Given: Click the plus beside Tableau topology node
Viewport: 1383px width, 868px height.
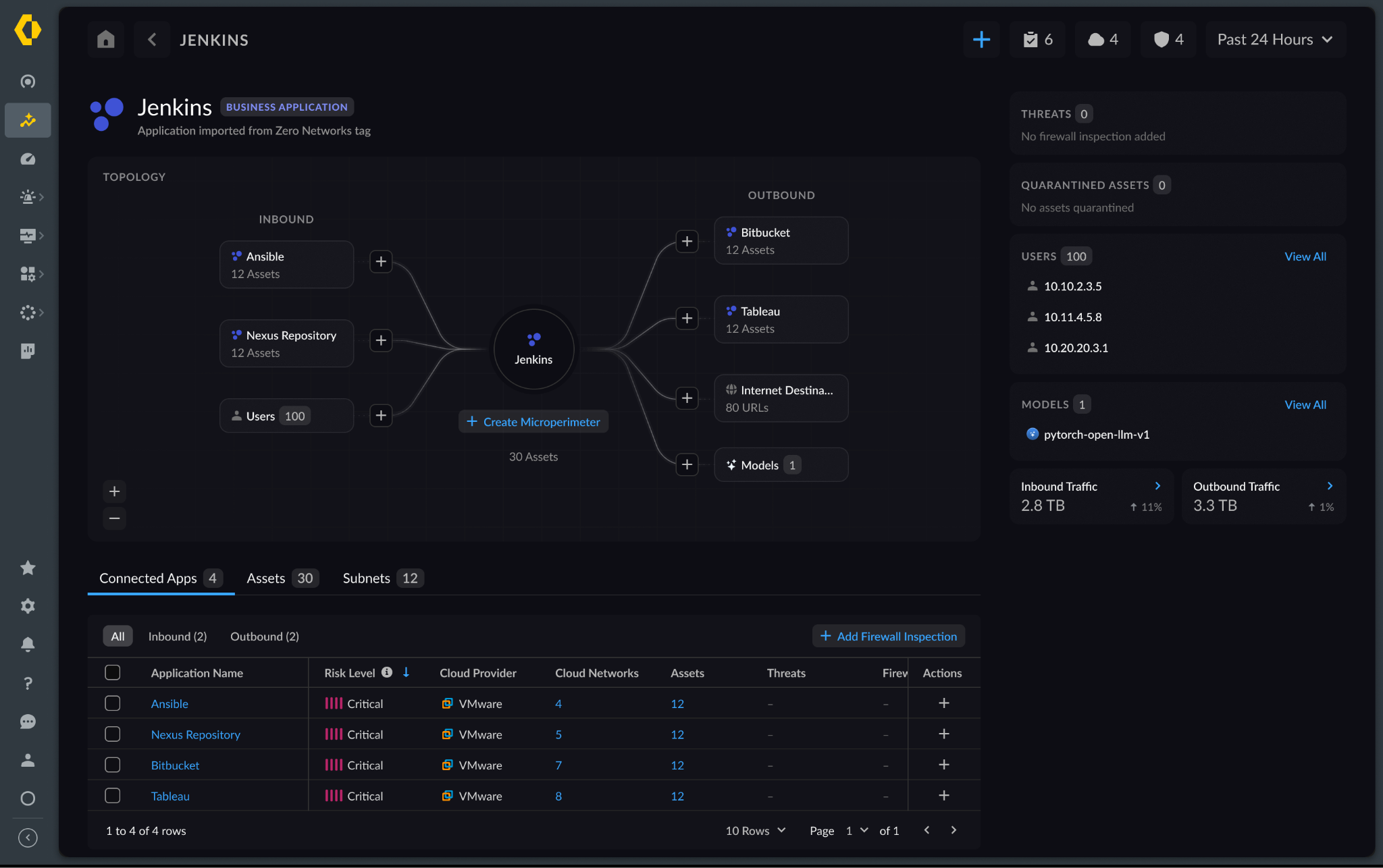Looking at the screenshot, I should point(687,319).
